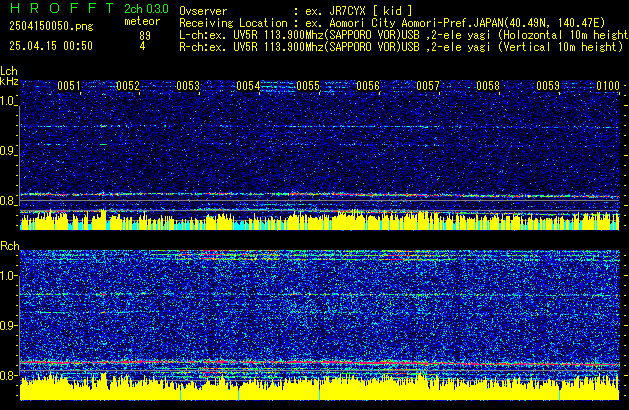Click the 0055 time marker
This screenshot has height=410, width=629.
(x=308, y=86)
